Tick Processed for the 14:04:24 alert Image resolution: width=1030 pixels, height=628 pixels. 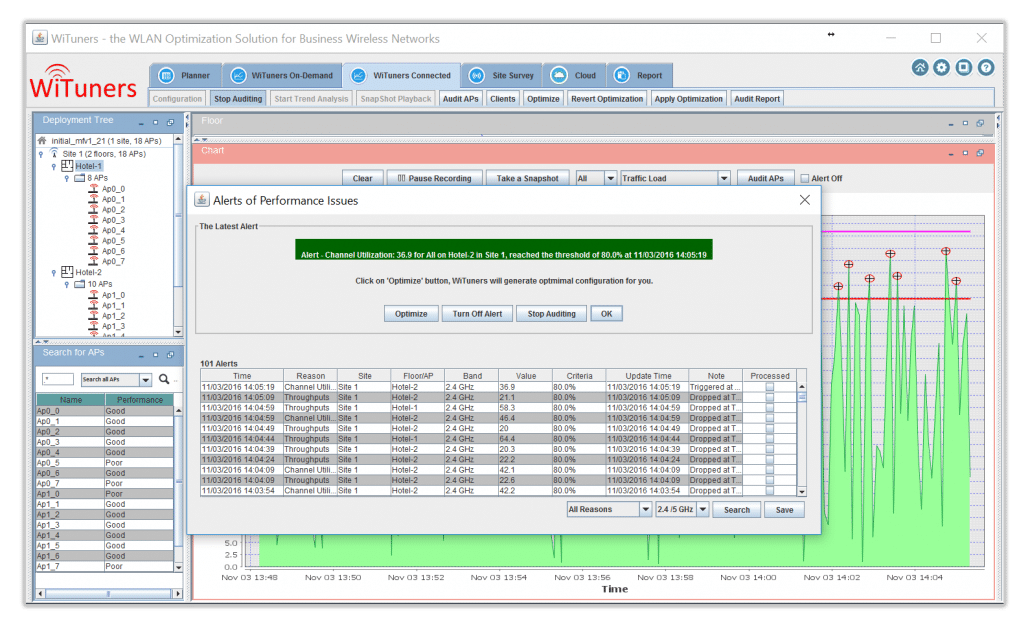[769, 460]
